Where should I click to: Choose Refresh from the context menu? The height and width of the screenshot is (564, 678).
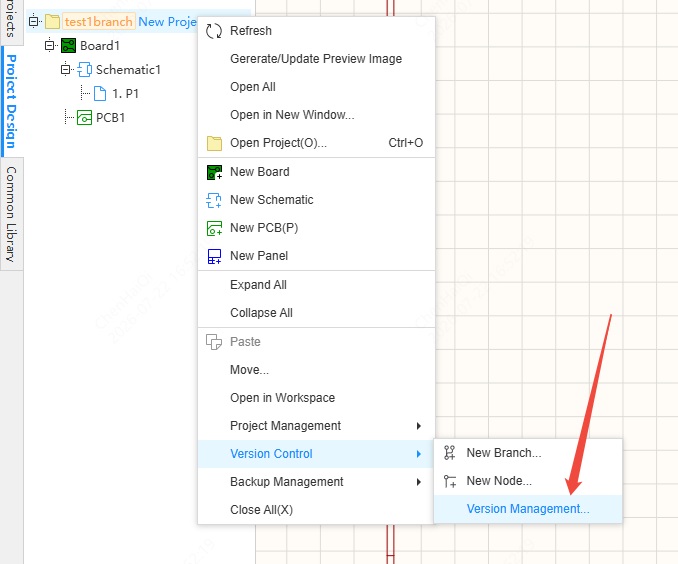point(316,31)
